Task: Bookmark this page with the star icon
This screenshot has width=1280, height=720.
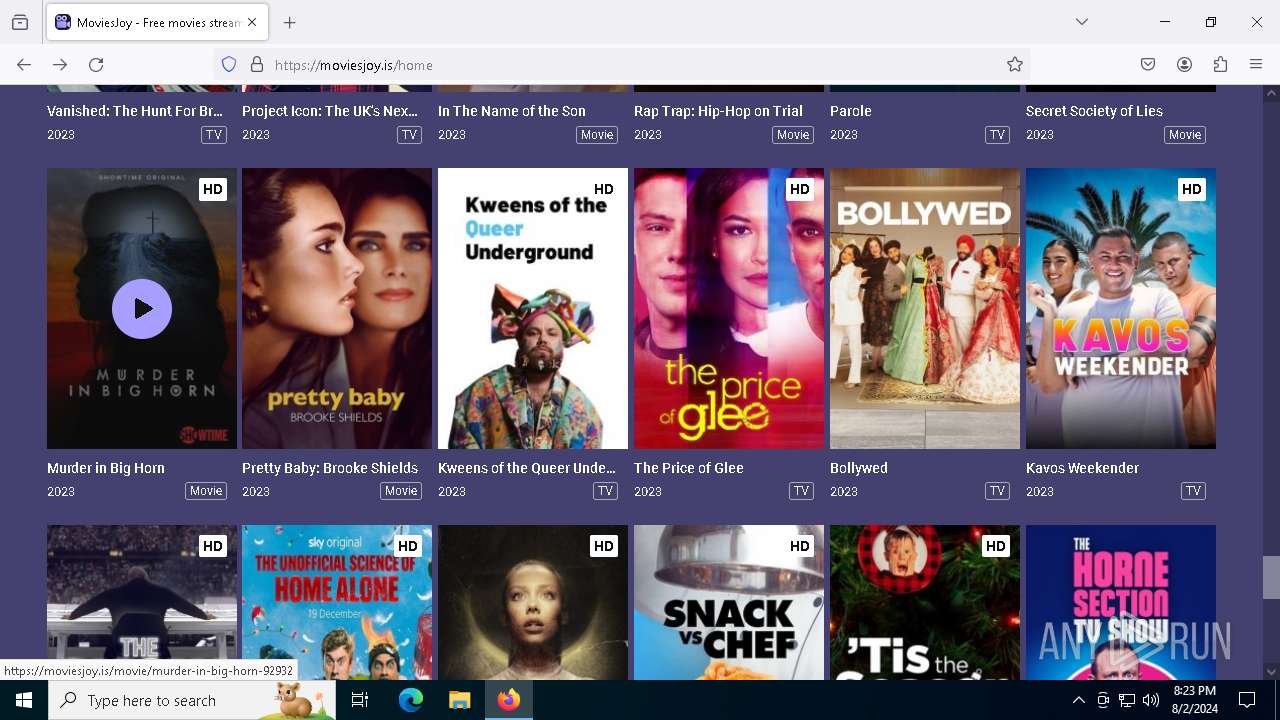Action: click(1015, 65)
